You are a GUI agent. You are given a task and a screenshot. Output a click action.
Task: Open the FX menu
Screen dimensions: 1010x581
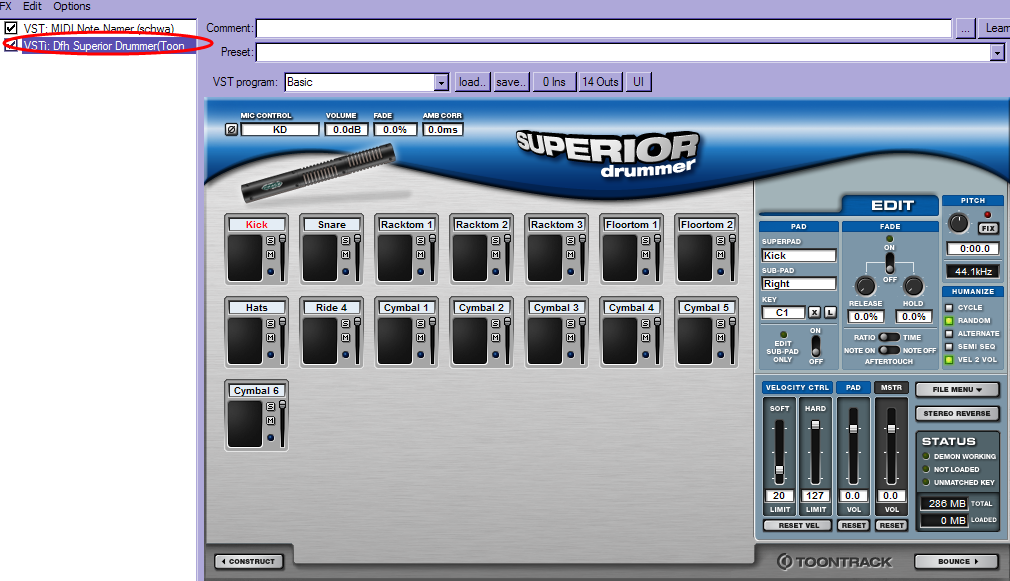[x=6, y=6]
